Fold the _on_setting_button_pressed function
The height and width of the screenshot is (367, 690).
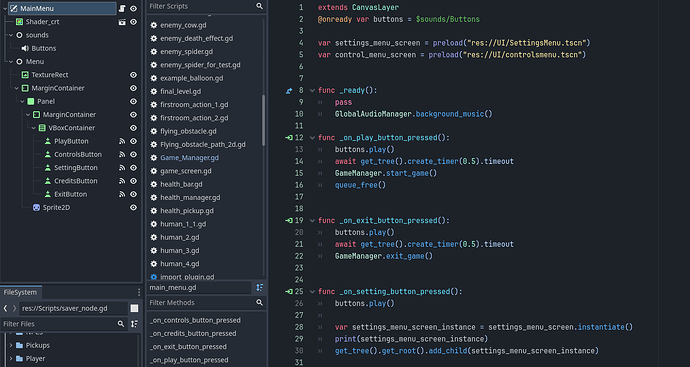pyautogui.click(x=312, y=291)
